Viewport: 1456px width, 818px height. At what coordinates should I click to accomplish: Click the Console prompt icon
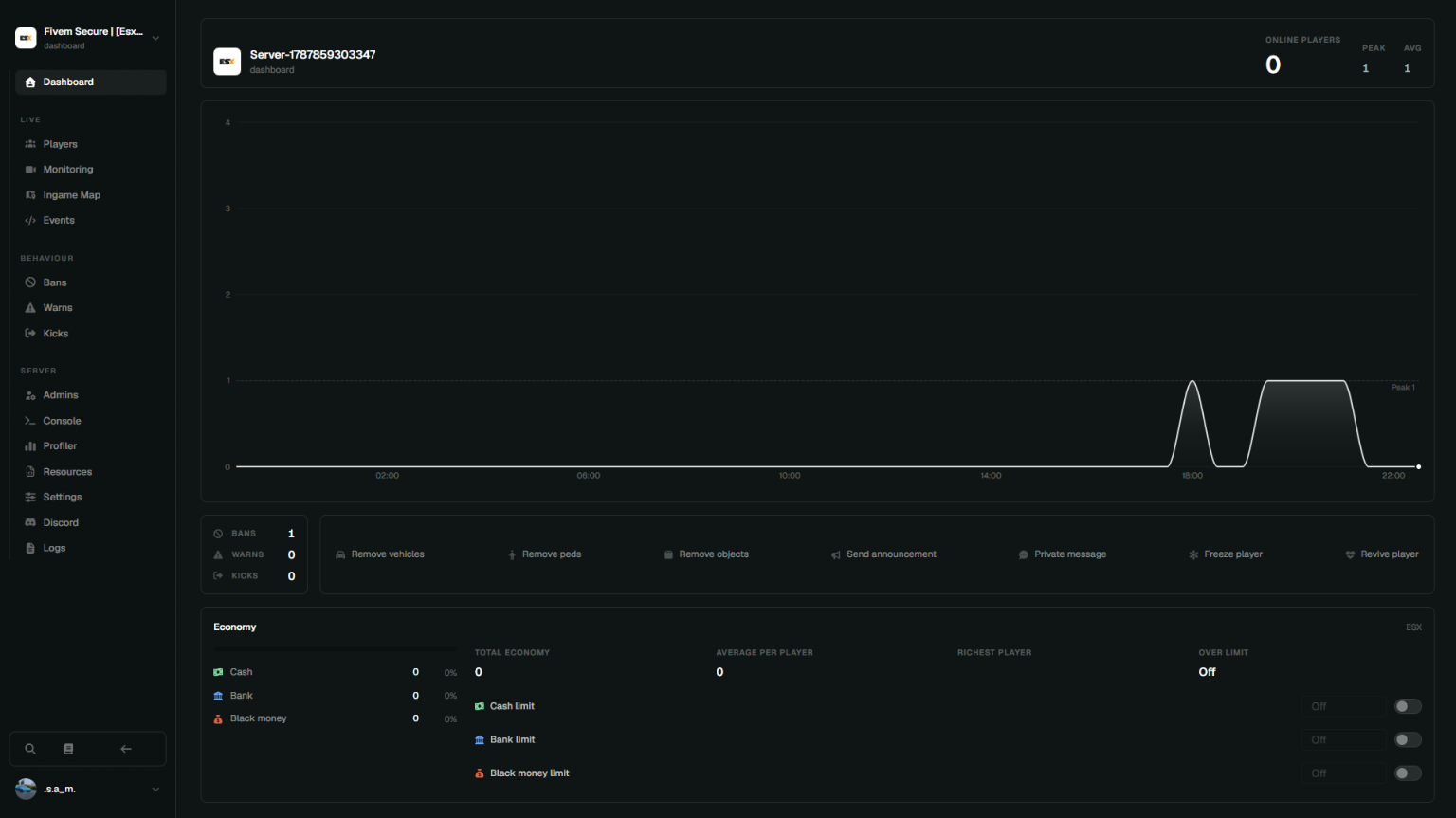pyautogui.click(x=30, y=421)
